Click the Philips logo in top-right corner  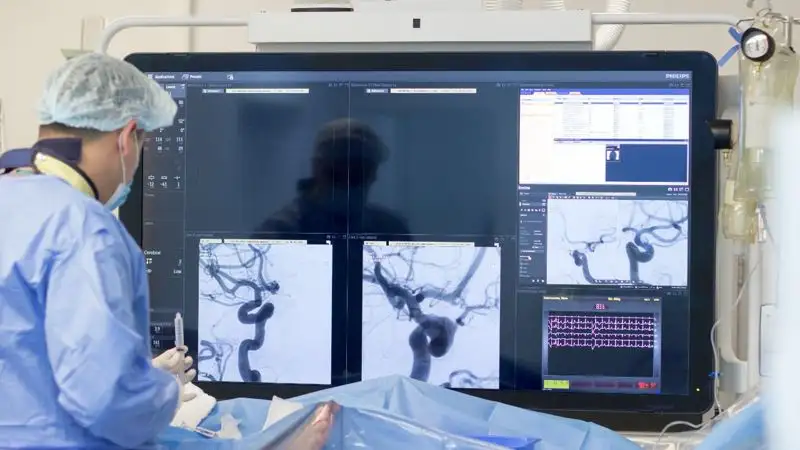(x=677, y=76)
